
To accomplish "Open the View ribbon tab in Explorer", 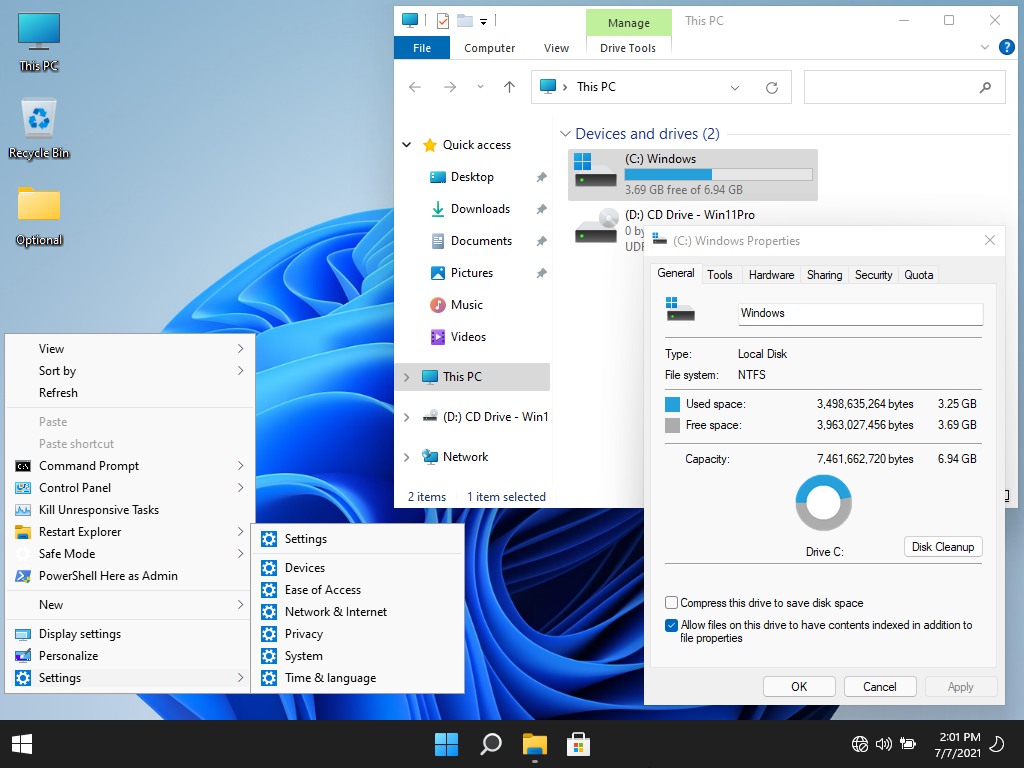I will pos(556,48).
